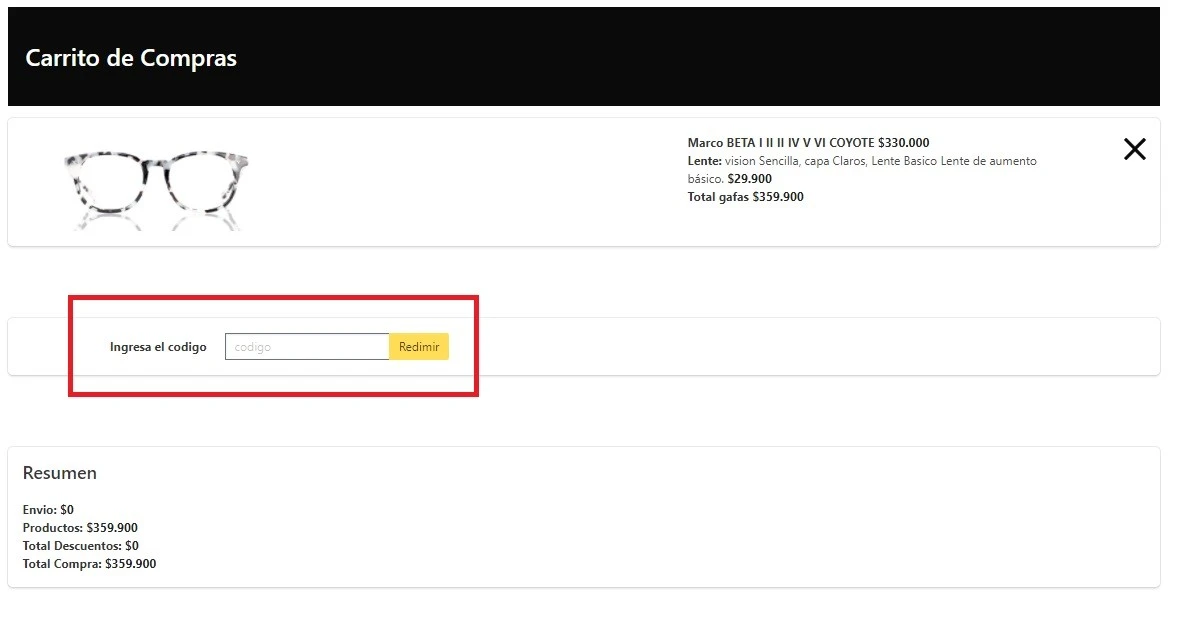
Task: Click the $29.900 lens price
Action: (749, 179)
